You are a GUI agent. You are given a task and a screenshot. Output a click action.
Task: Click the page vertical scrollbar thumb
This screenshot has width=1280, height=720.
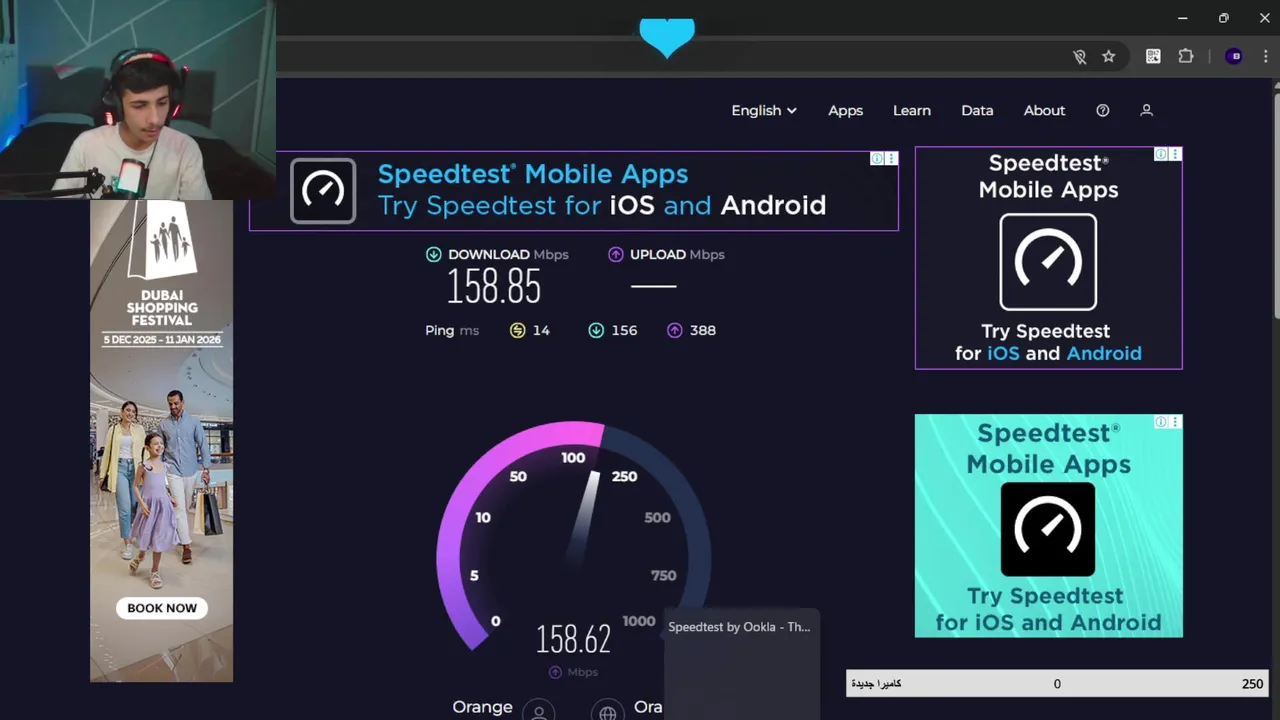coord(1276,205)
